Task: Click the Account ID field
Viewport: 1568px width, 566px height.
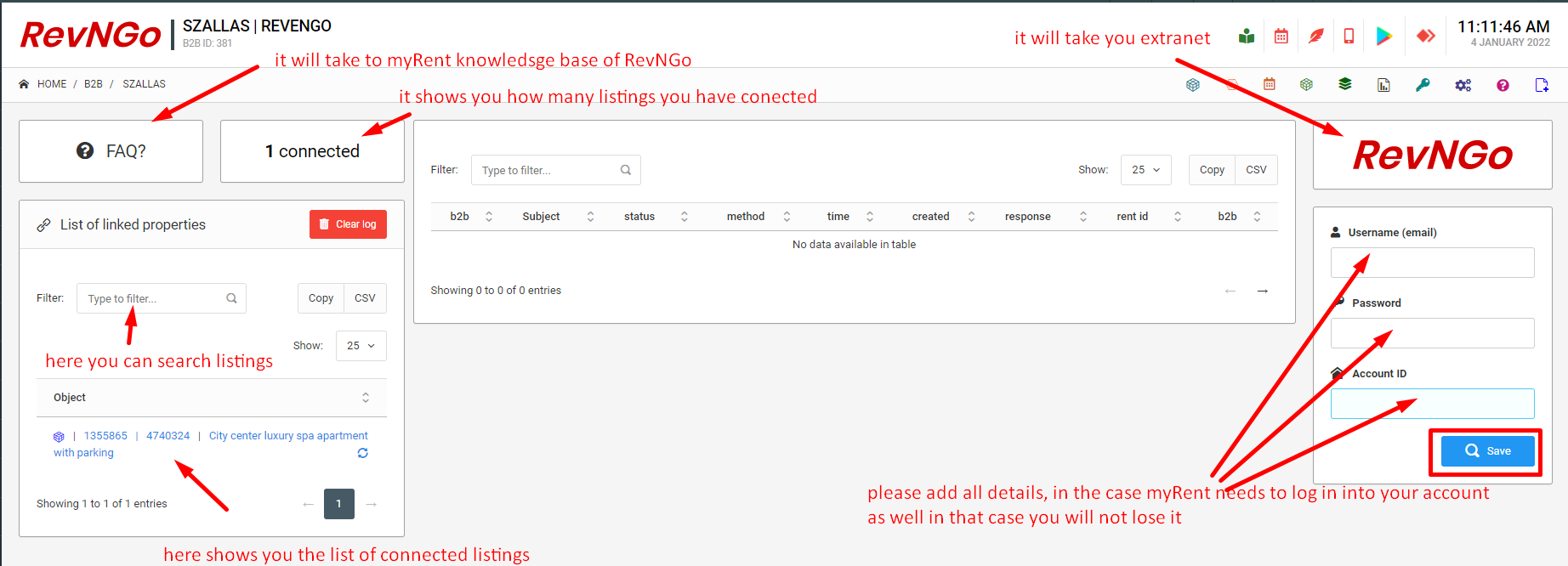Action: pyautogui.click(x=1433, y=404)
